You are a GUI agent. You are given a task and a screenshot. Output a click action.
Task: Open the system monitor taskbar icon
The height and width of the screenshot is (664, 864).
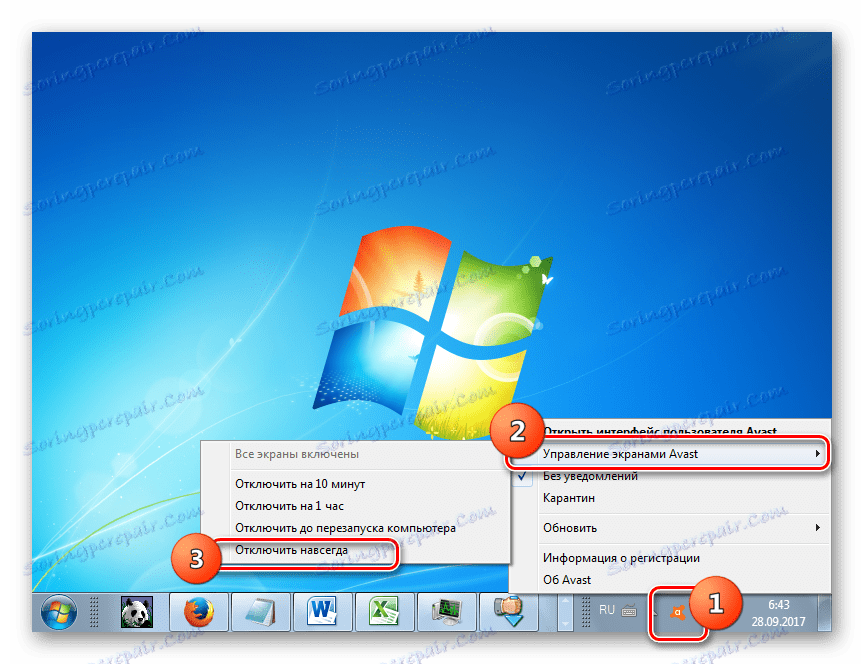[x=446, y=612]
